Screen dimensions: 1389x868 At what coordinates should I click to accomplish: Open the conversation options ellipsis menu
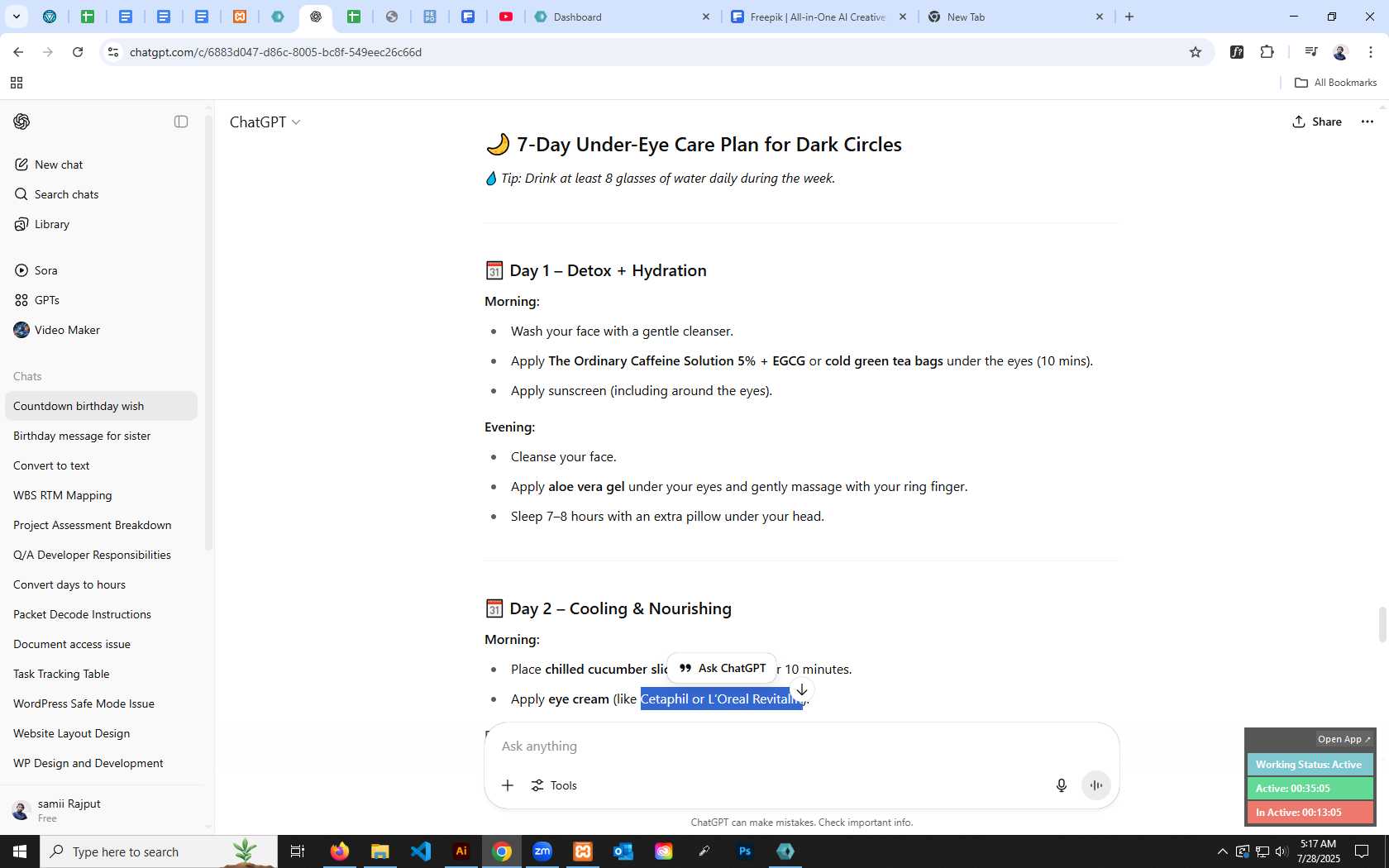coord(1368,122)
